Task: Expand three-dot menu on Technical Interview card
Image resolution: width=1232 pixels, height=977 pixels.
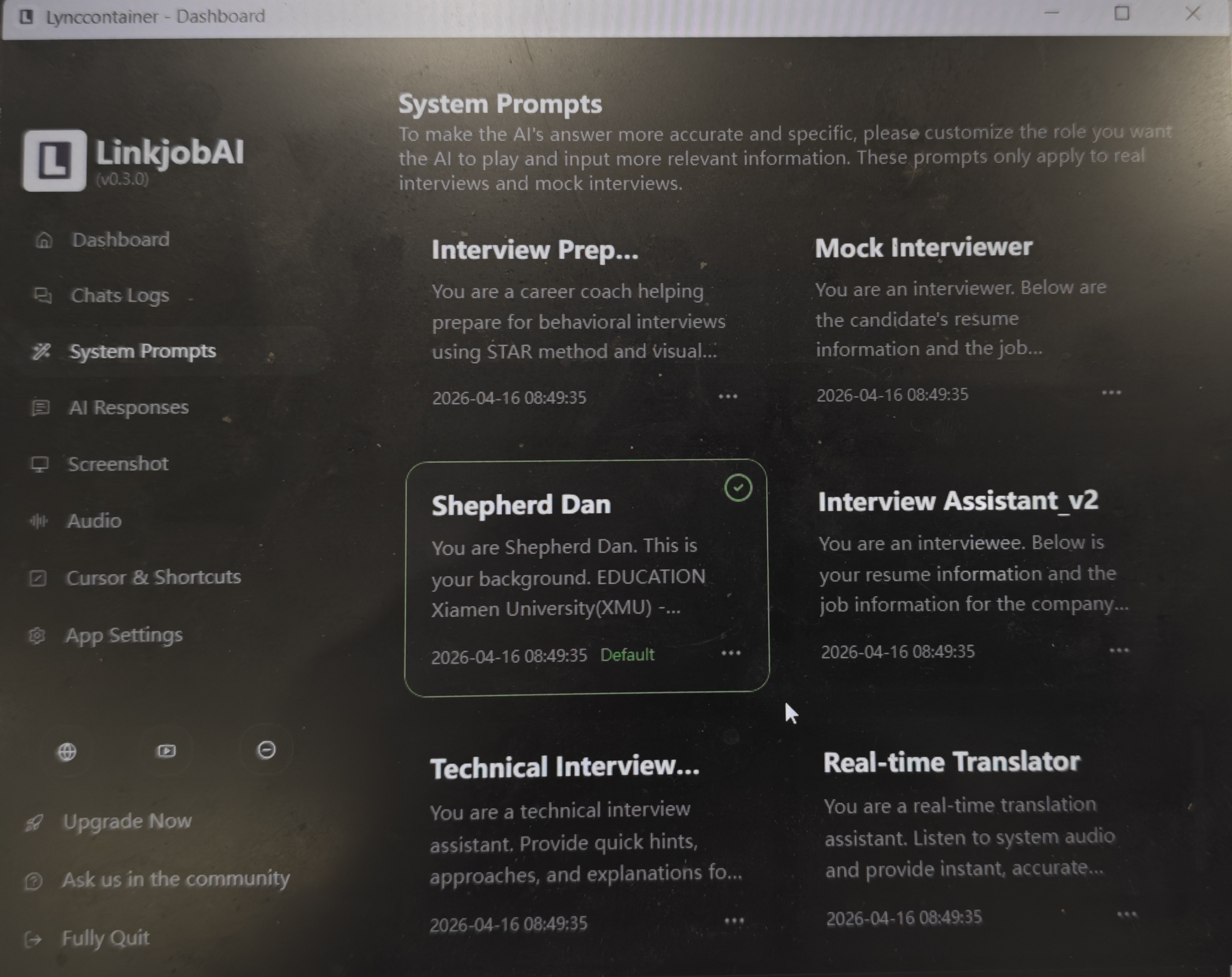Action: [x=734, y=921]
